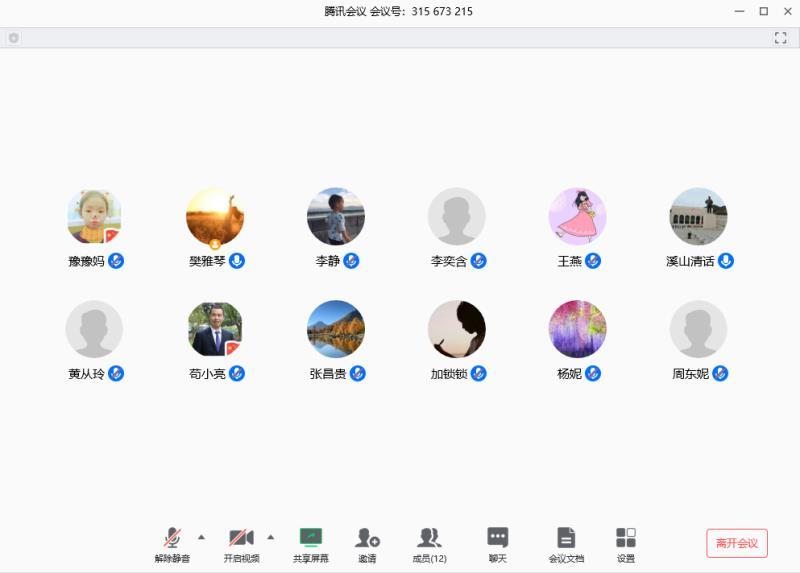Click the name label 豫豫妈
The width and height of the screenshot is (800, 573).
coord(86,261)
